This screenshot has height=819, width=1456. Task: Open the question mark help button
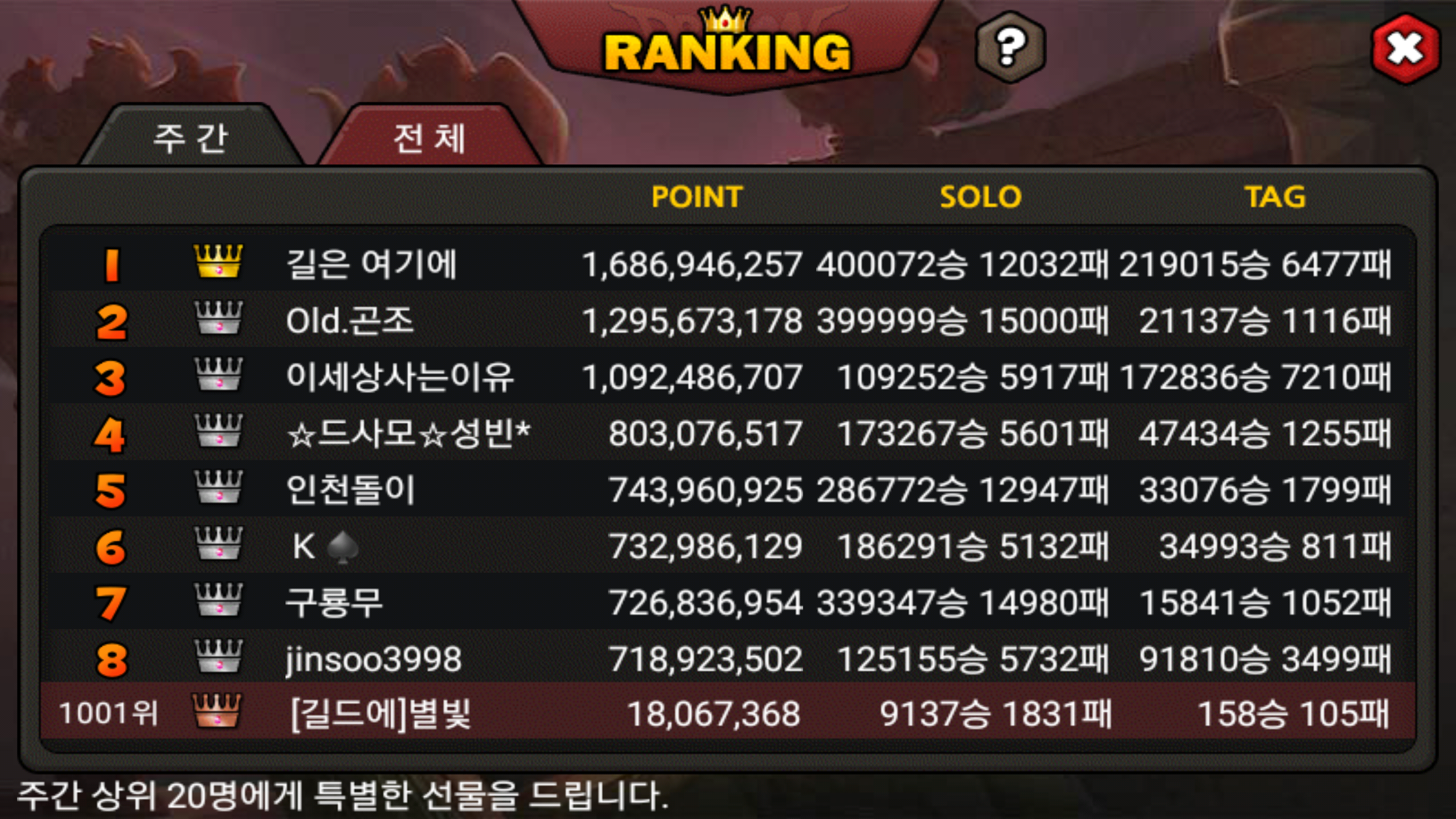click(1010, 48)
